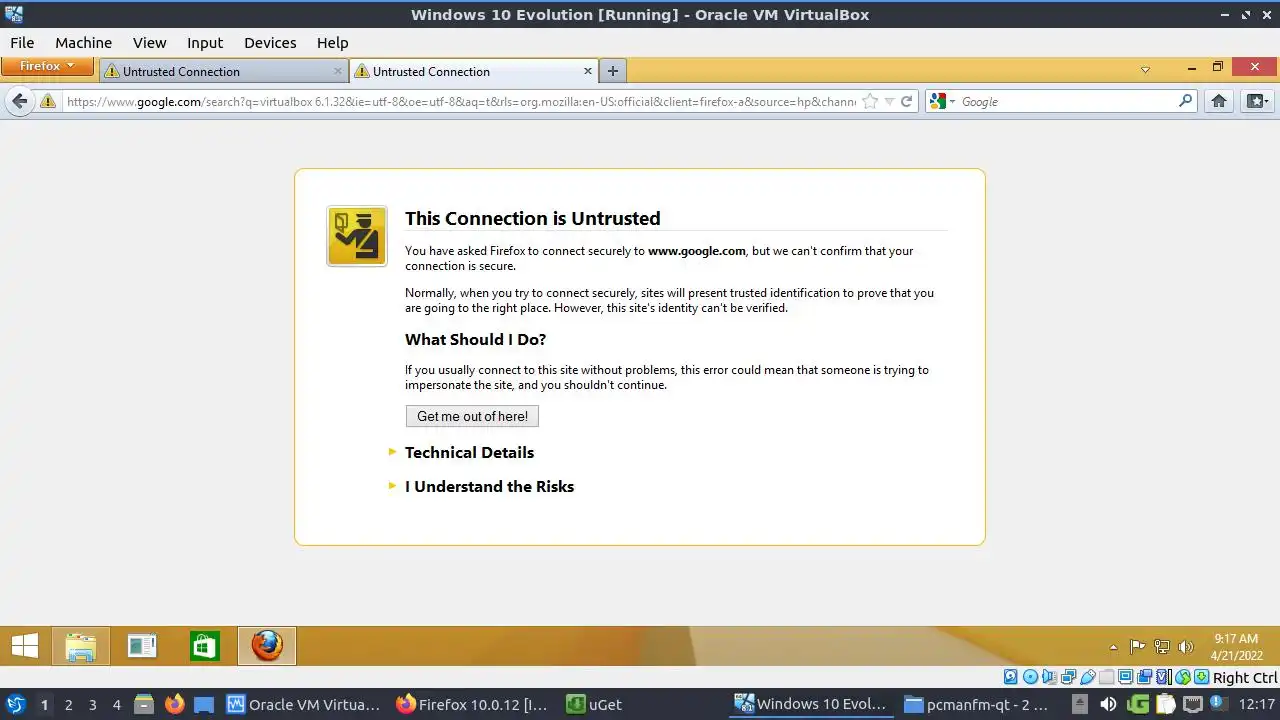The image size is (1280, 720).
Task: Click VirtualBox network indicator icon
Action: [1068, 677]
